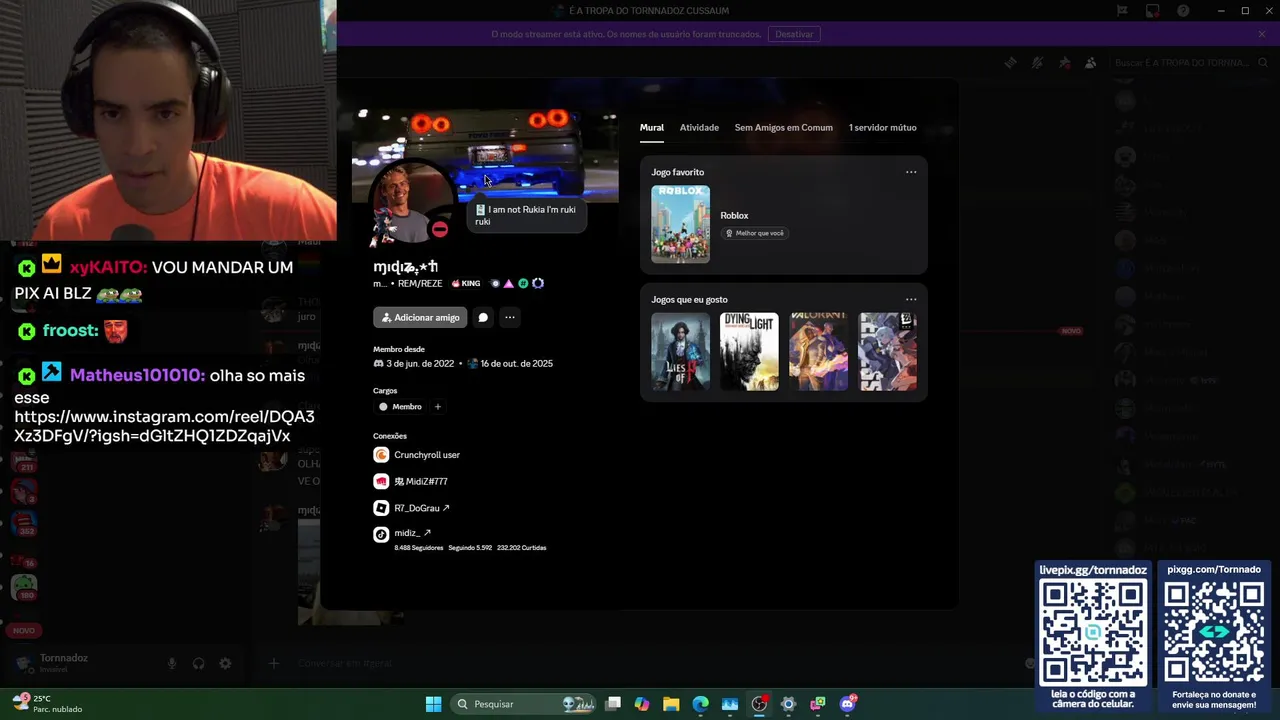
Task: Open the Jogo favorito options menu
Action: pyautogui.click(x=911, y=172)
